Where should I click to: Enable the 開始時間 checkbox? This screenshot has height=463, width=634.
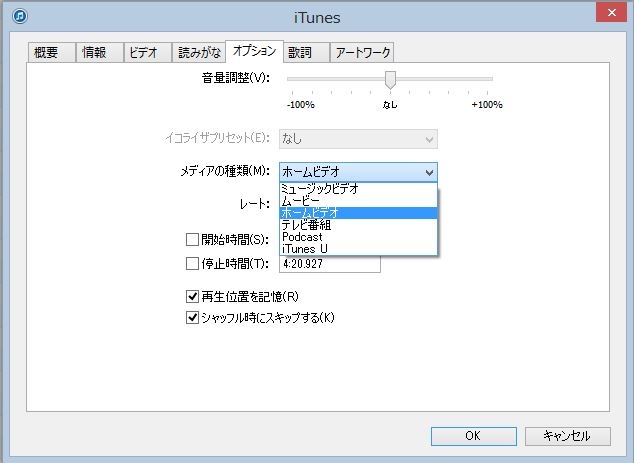[192, 239]
